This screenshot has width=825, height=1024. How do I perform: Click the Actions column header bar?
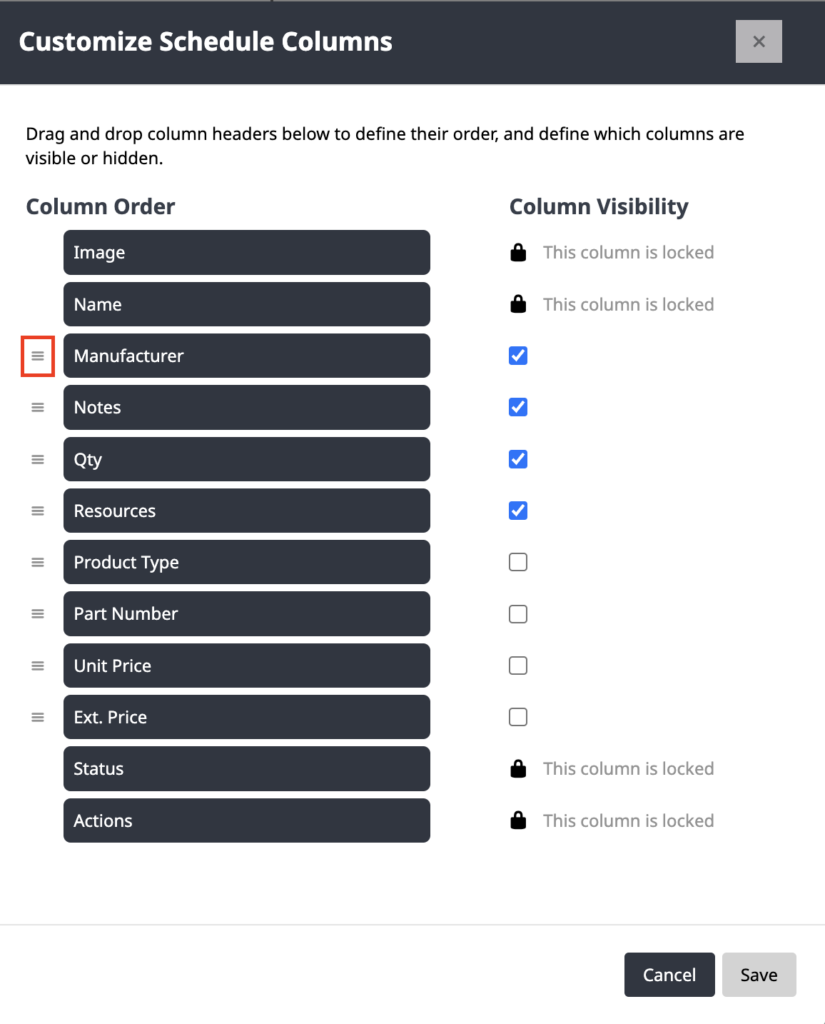click(x=247, y=820)
